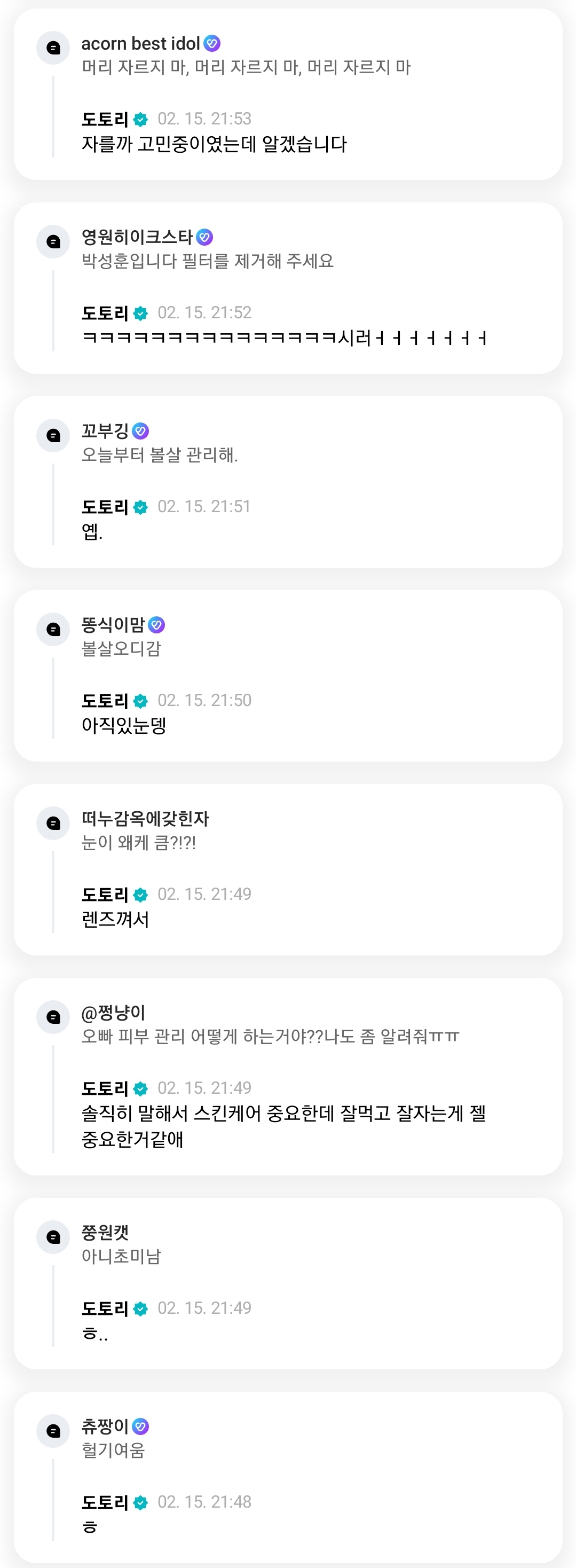This screenshot has height=1568, width=576.
Task: Click the avatar icon of 똥식이맘
Action: pyautogui.click(x=53, y=629)
